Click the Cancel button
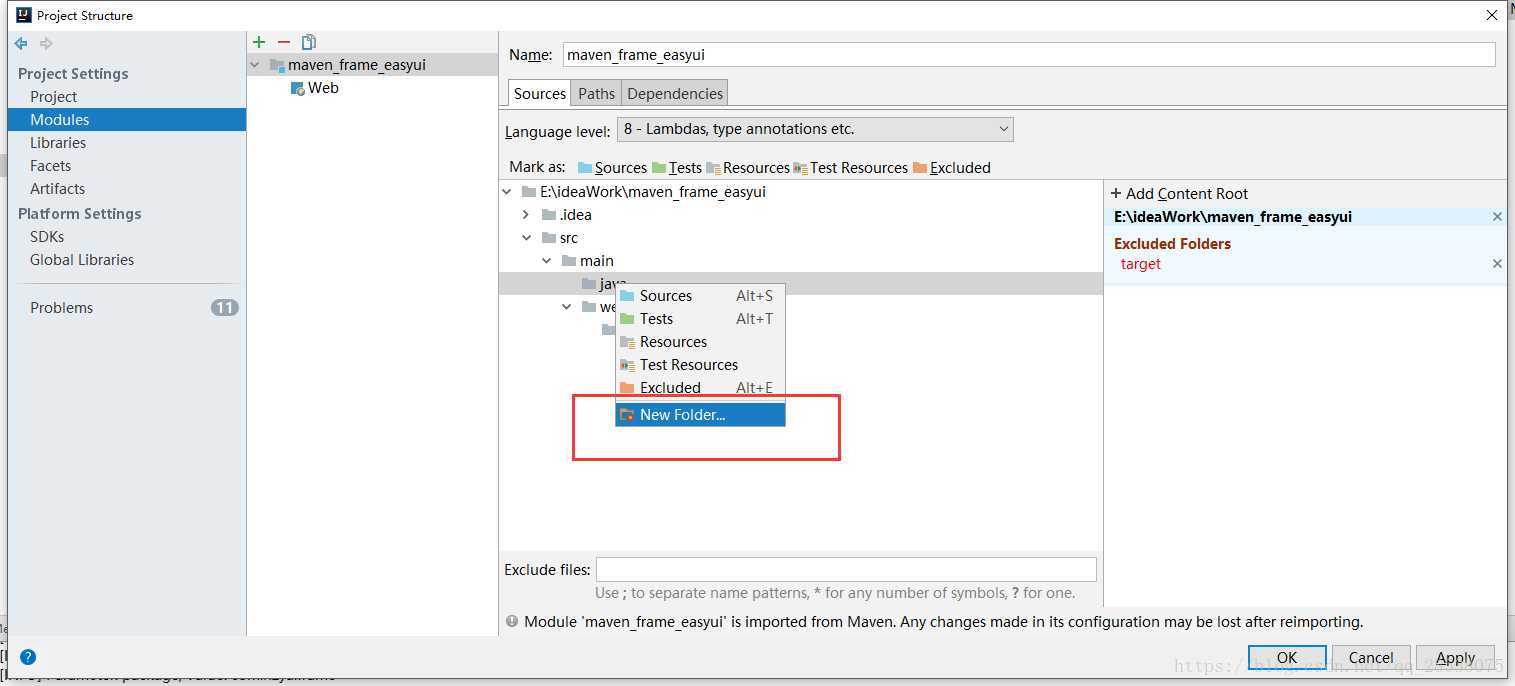 [x=1371, y=657]
